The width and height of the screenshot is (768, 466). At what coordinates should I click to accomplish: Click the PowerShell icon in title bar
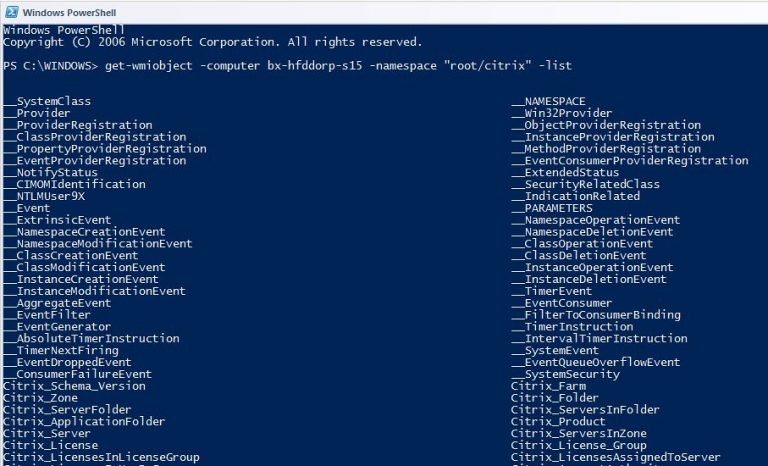tap(11, 12)
